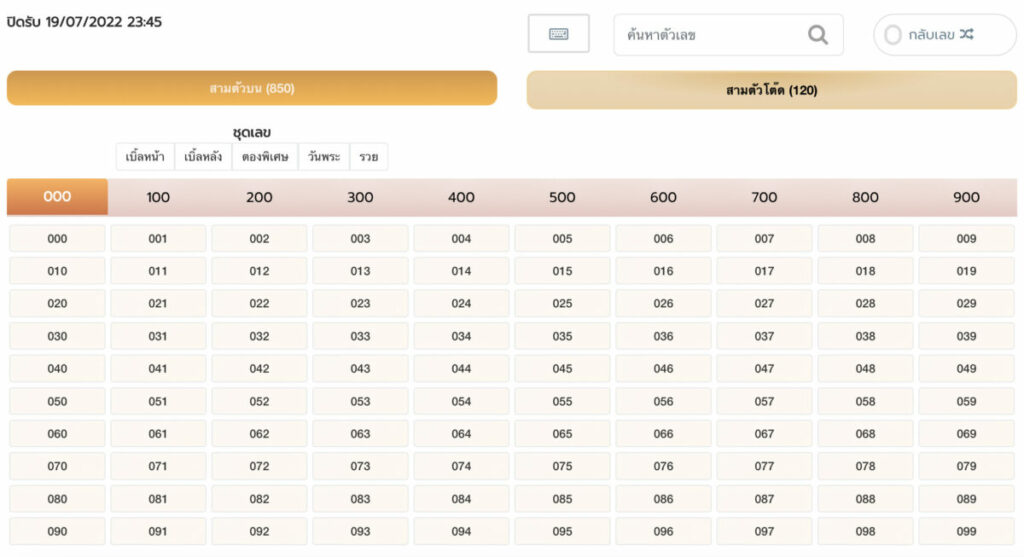
Task: Select number 099 in the grid
Action: 966,531
